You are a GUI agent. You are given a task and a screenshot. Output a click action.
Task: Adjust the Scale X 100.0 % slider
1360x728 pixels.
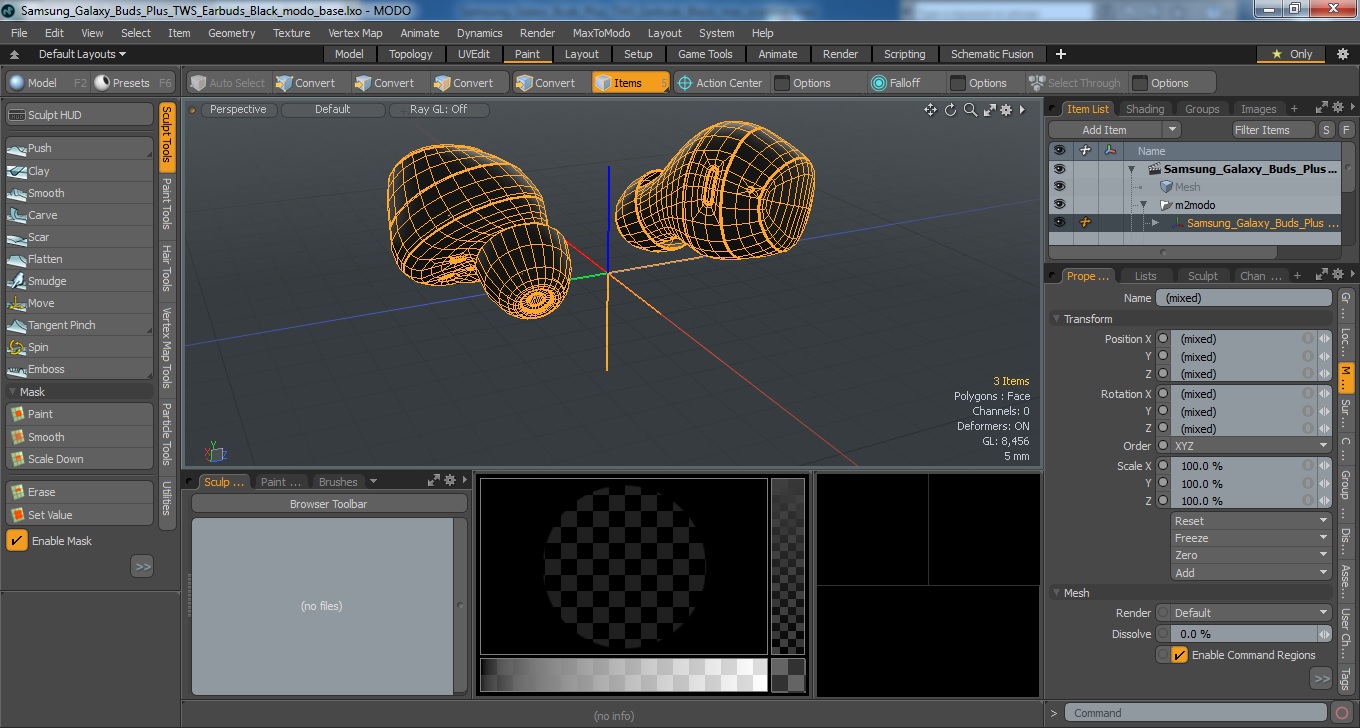[1243, 466]
